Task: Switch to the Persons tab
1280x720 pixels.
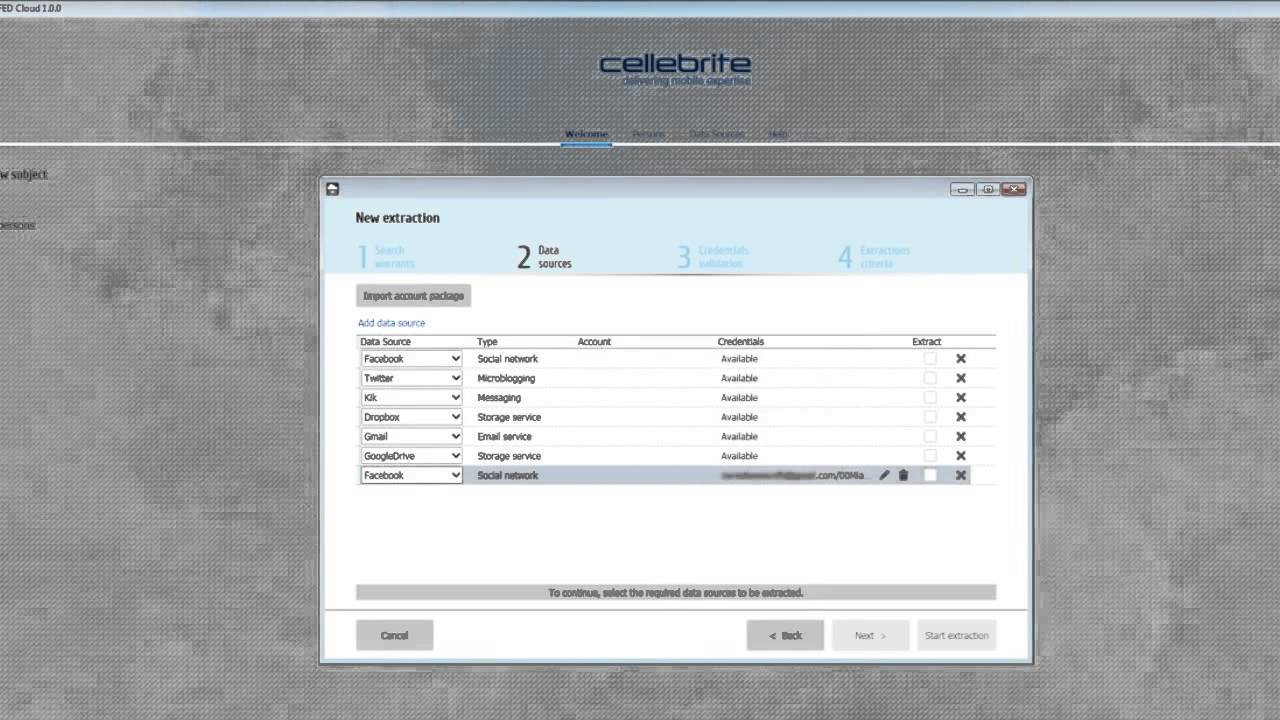Action: pos(648,134)
